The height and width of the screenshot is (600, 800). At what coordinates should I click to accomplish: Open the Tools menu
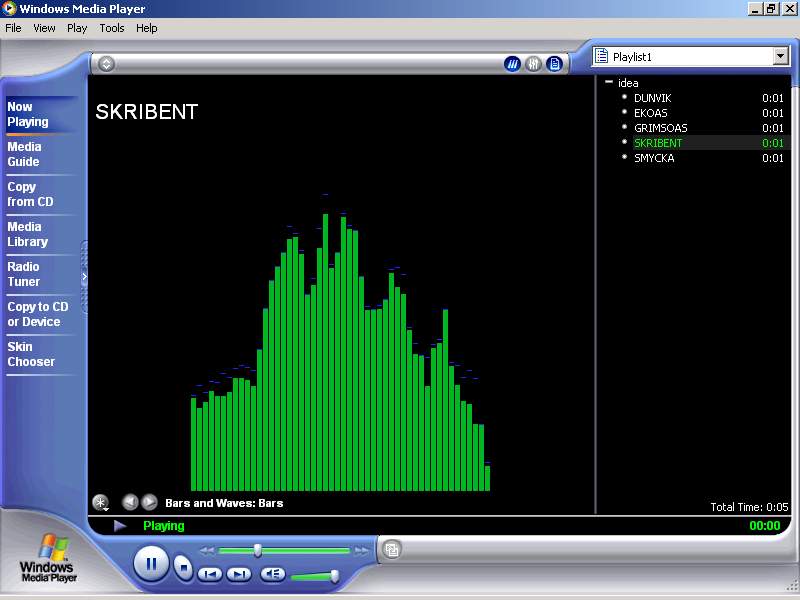coord(112,28)
